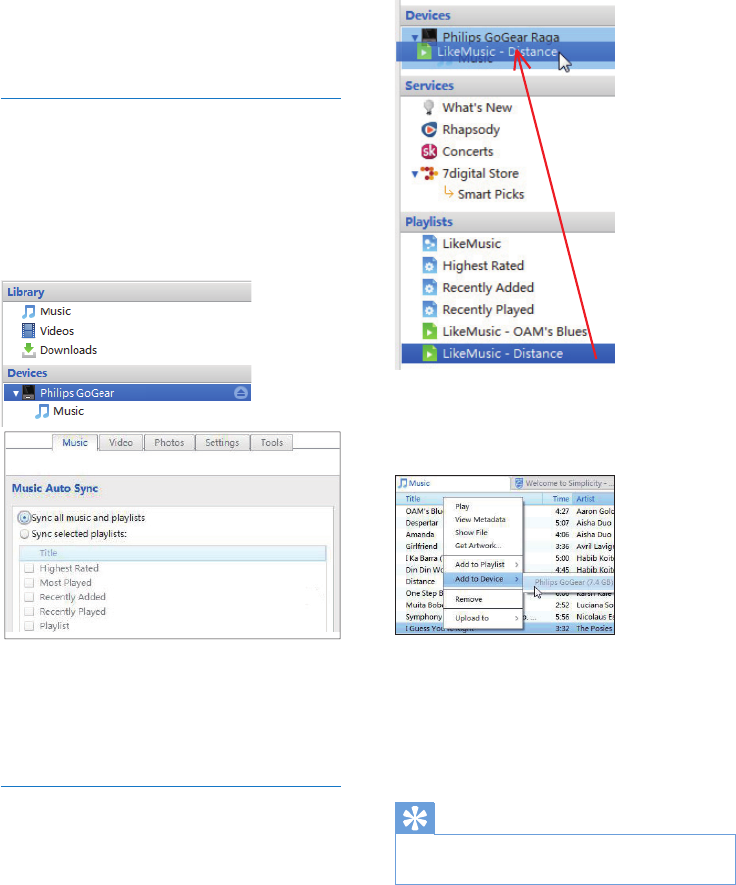The width and height of the screenshot is (736, 885).
Task: Click the Playlists section header
Action: [x=507, y=222]
